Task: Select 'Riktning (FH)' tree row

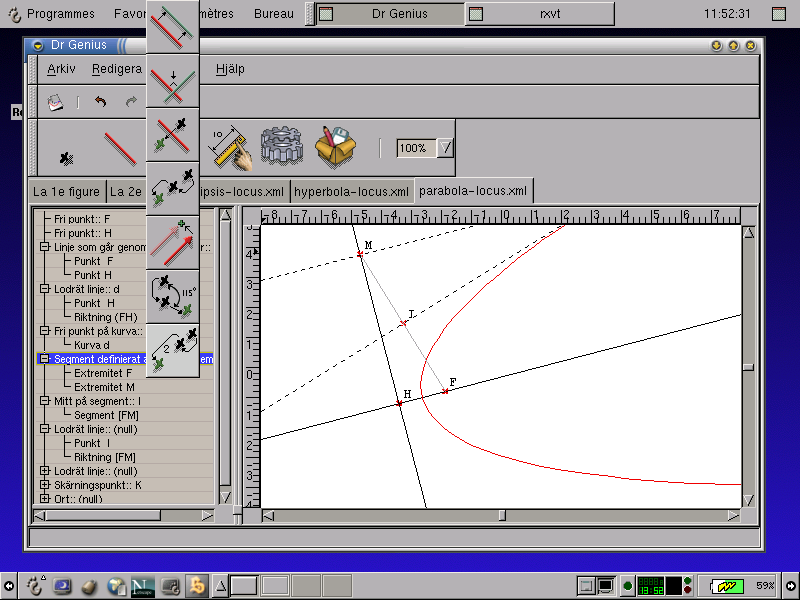Action: pyautogui.click(x=124, y=317)
